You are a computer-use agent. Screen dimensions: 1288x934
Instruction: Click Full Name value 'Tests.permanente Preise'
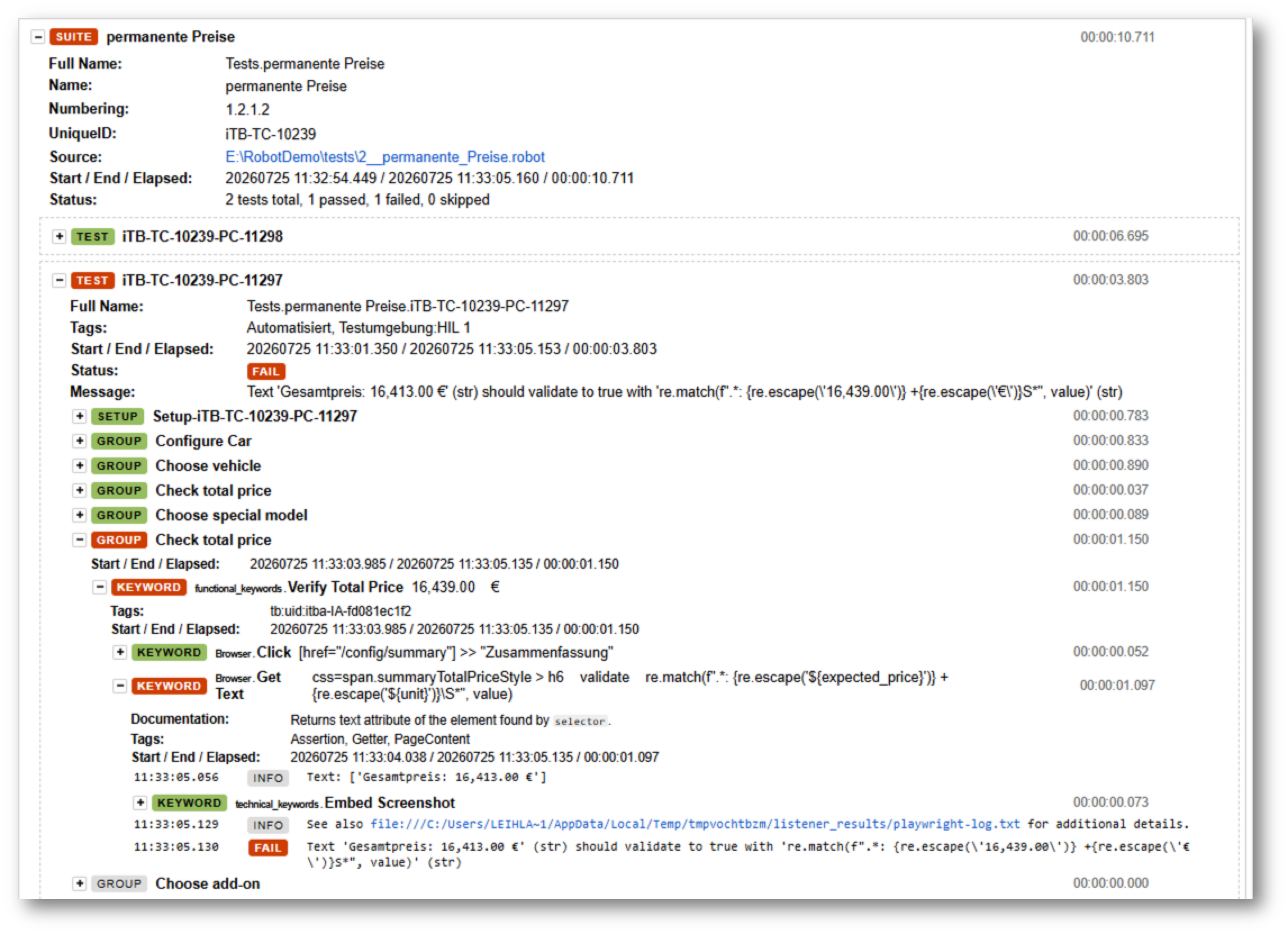[x=305, y=64]
